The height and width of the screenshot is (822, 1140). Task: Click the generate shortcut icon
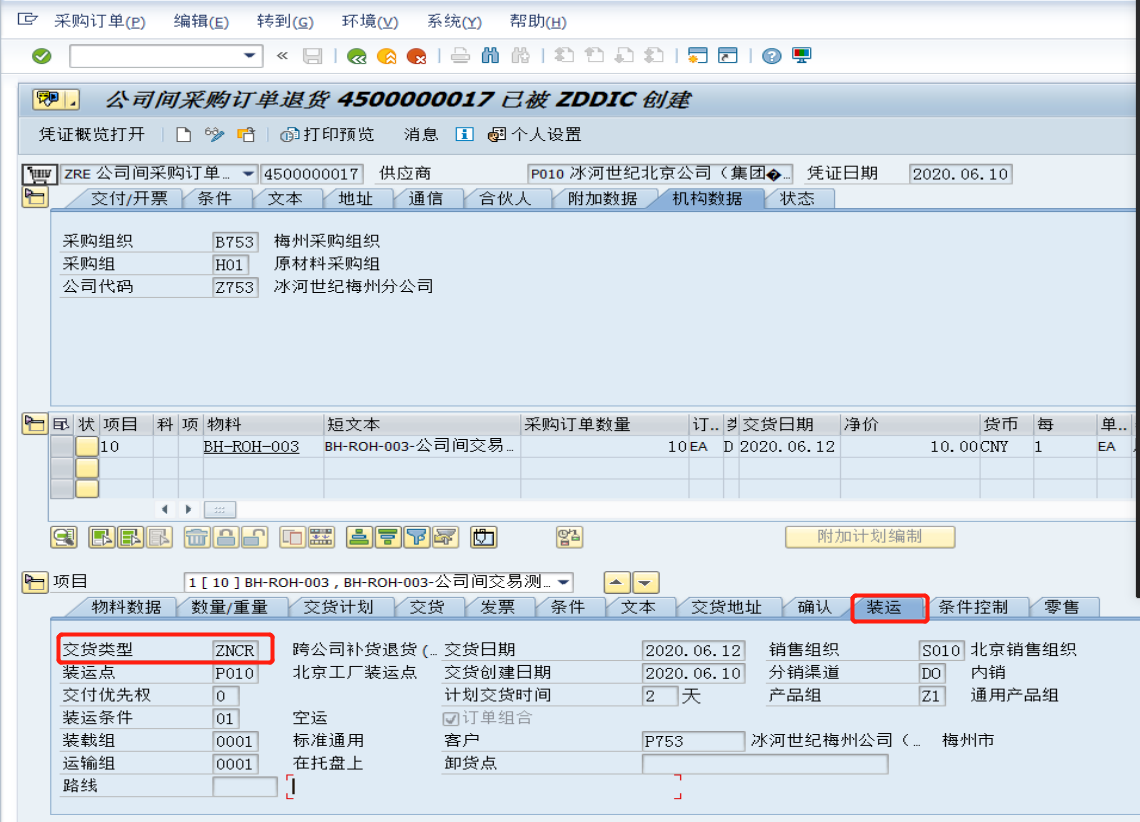click(728, 56)
